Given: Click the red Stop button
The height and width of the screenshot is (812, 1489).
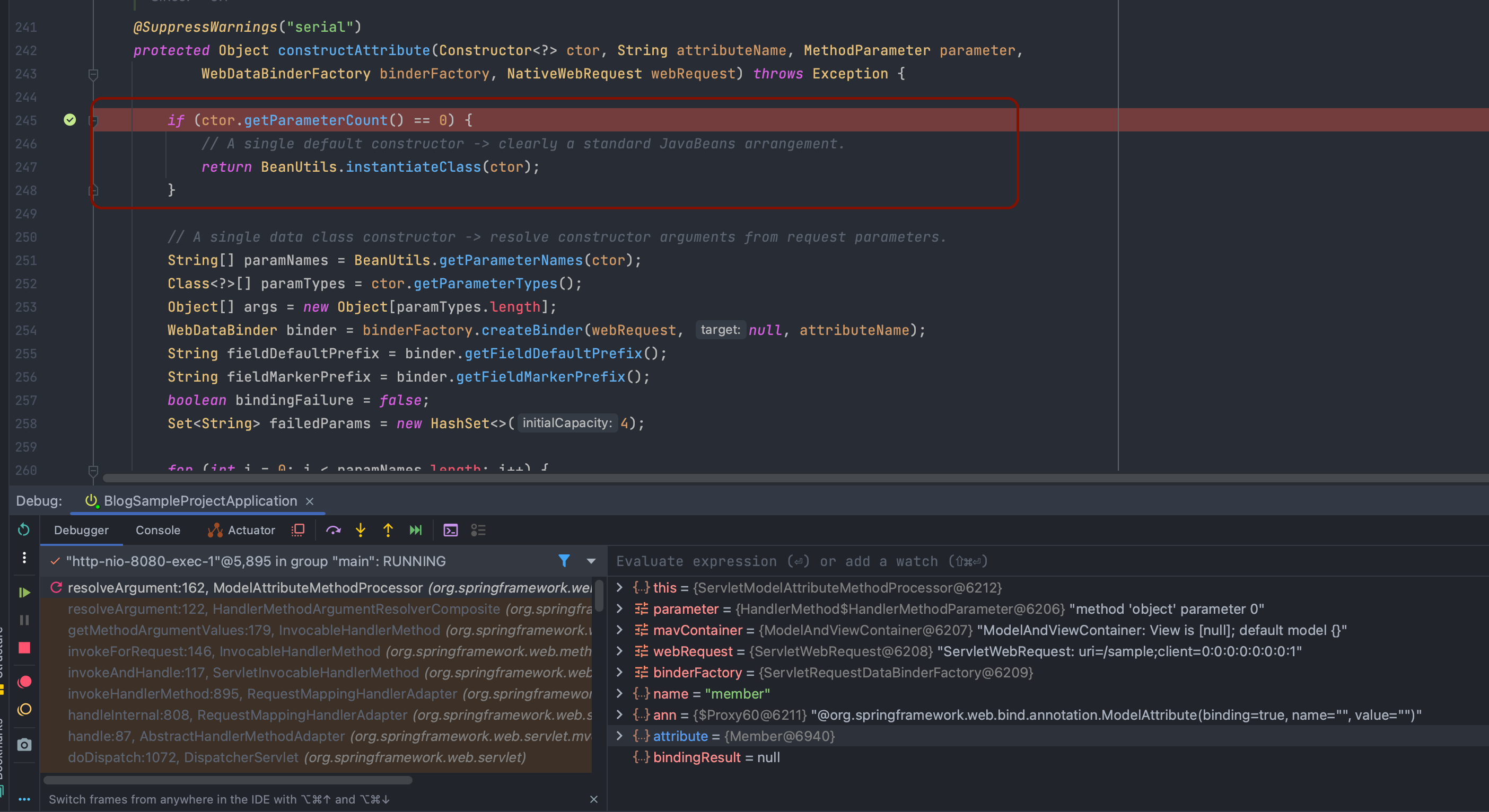Looking at the screenshot, I should 24,648.
